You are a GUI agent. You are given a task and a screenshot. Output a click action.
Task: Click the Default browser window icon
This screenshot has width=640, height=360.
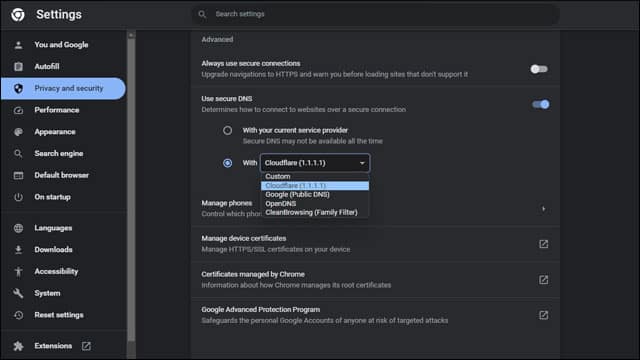tap(18, 176)
